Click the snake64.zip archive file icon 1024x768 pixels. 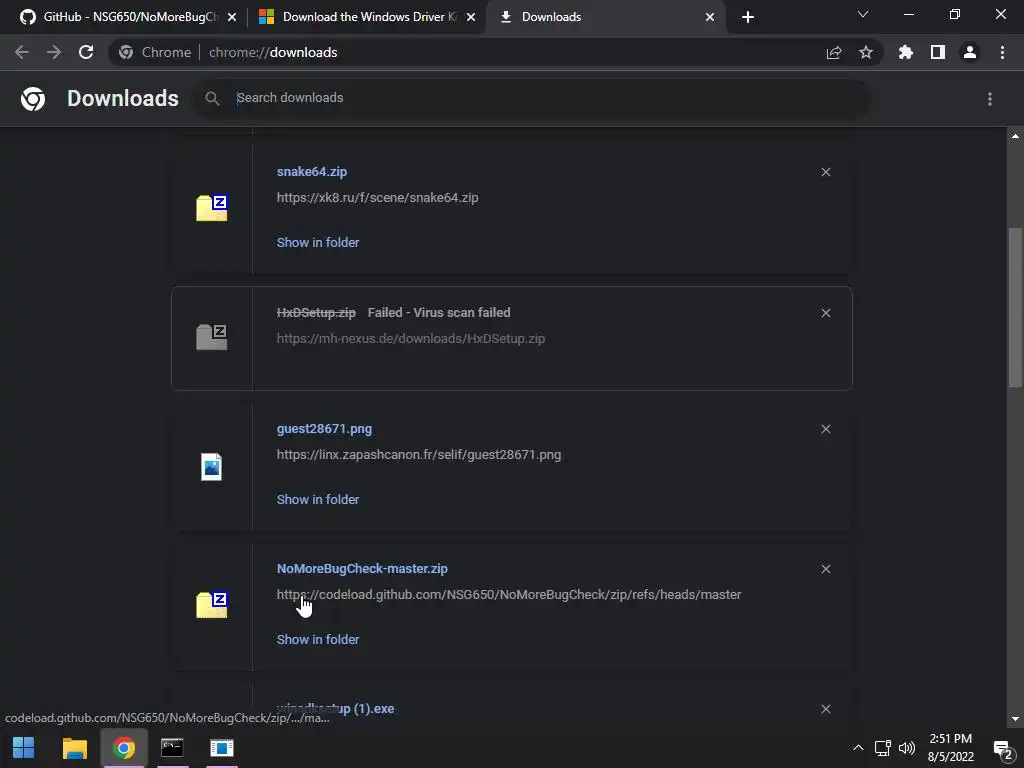click(212, 208)
